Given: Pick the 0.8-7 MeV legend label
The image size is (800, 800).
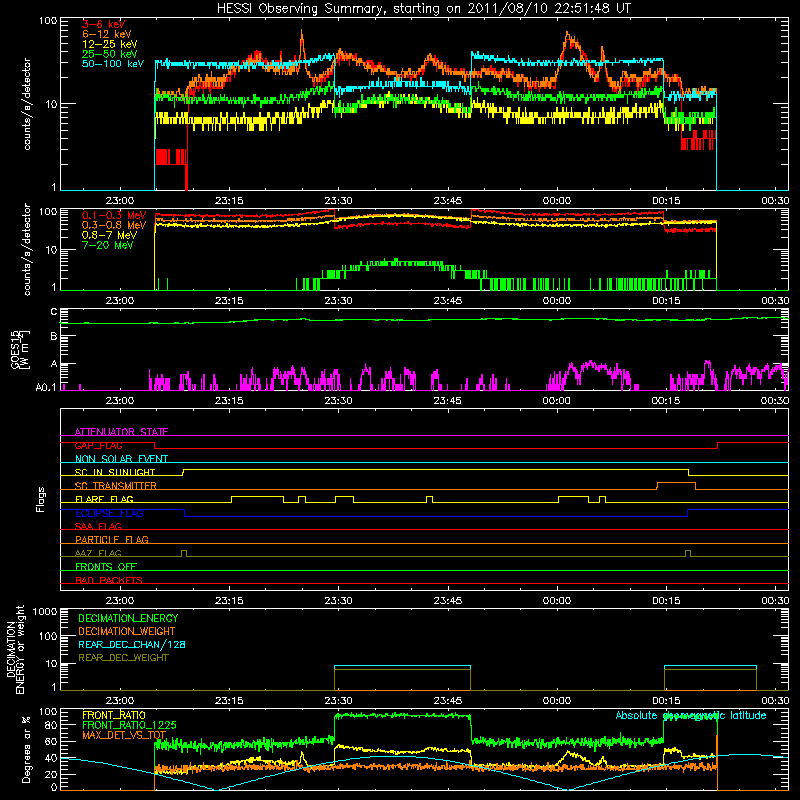Looking at the screenshot, I should (109, 235).
